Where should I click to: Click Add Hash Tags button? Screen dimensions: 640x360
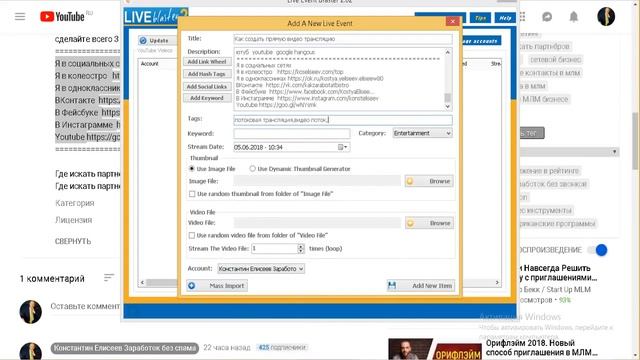tap(207, 74)
